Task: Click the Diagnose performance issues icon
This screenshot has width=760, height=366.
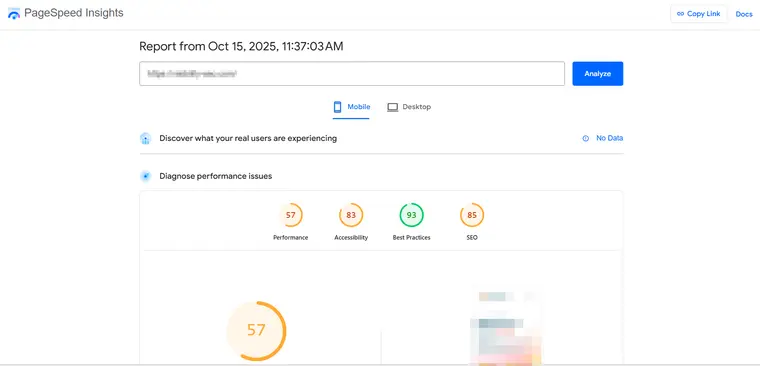Action: point(145,176)
